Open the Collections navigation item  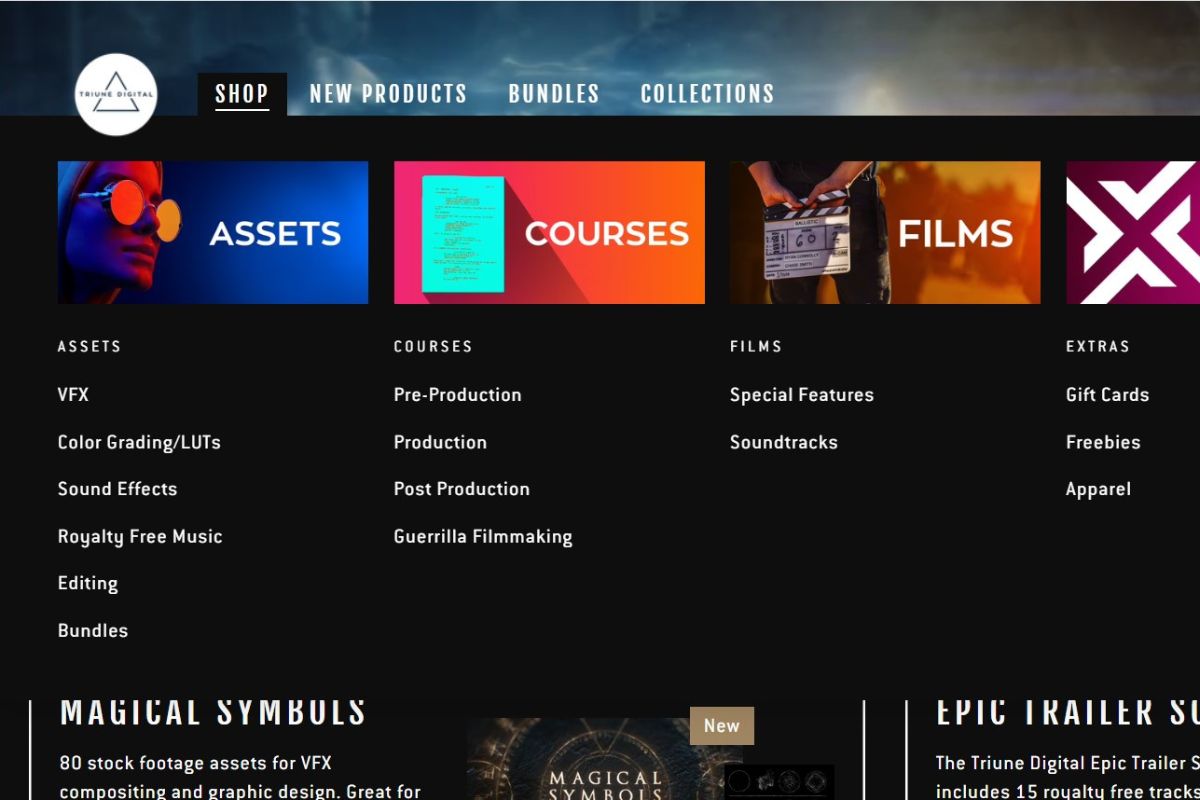(x=707, y=94)
